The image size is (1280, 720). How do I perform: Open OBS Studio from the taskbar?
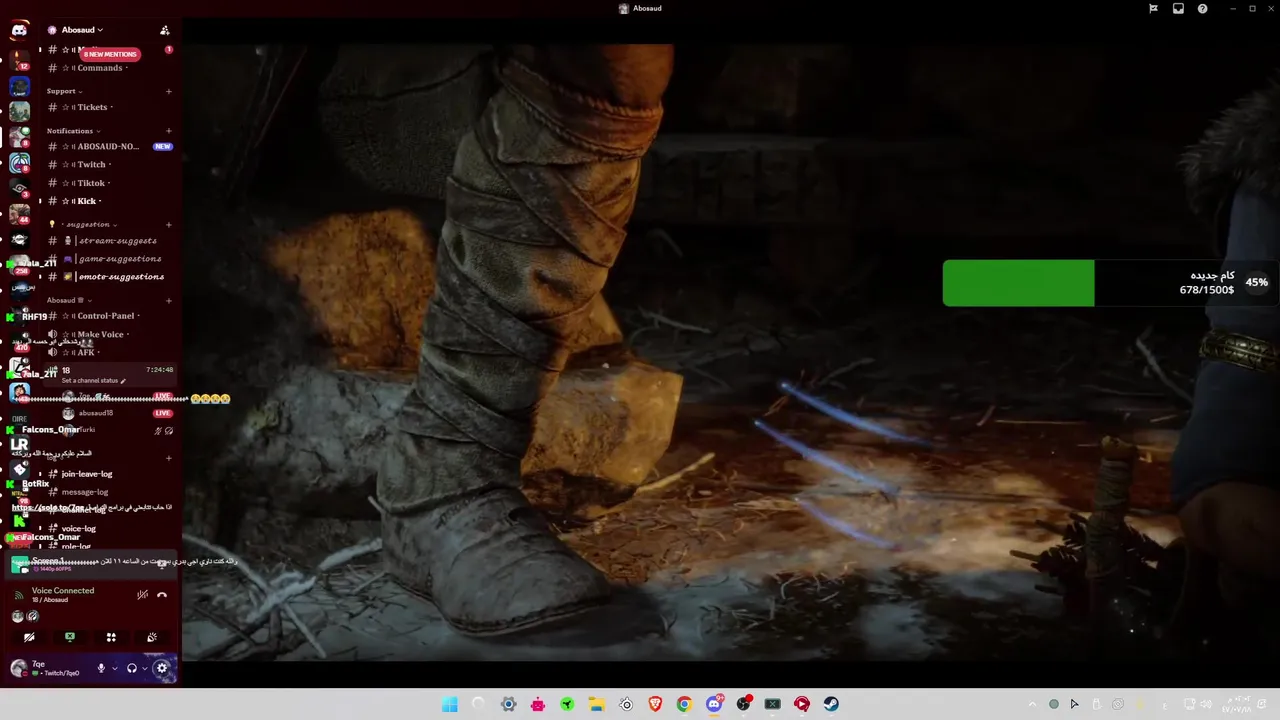click(x=743, y=704)
